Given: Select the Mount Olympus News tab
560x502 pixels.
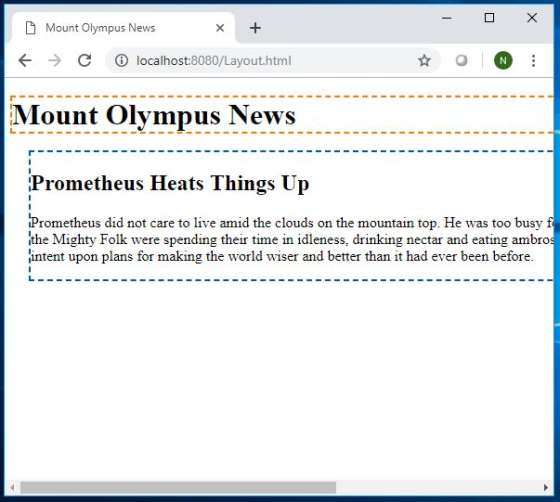Looking at the screenshot, I should click(x=123, y=28).
